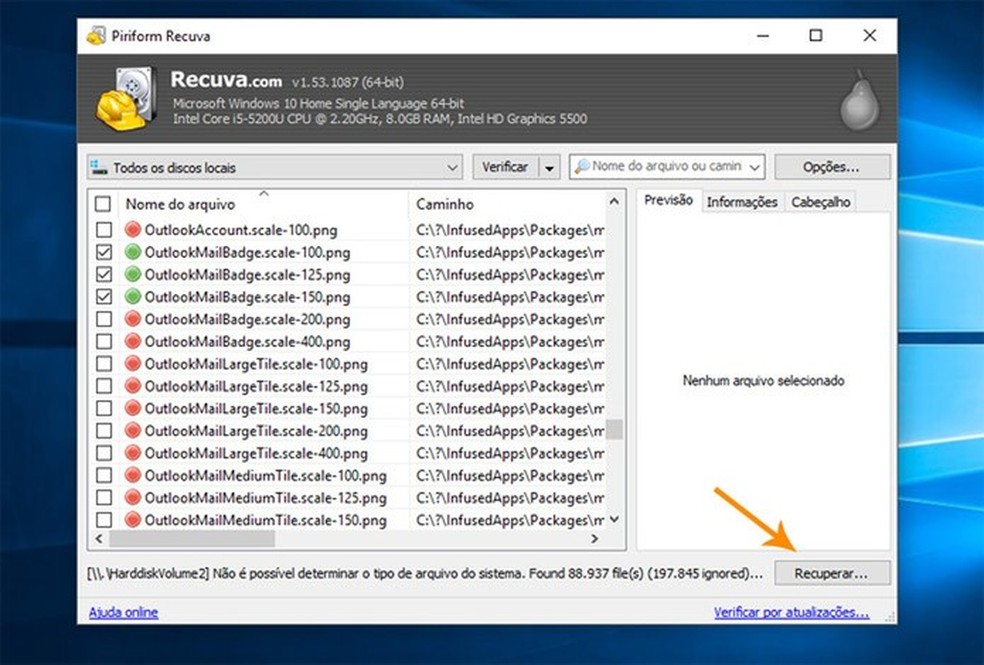Viewport: 984px width, 665px height.
Task: Click the red status dot for OutlookAccount.scale-100.png
Action: 133,229
